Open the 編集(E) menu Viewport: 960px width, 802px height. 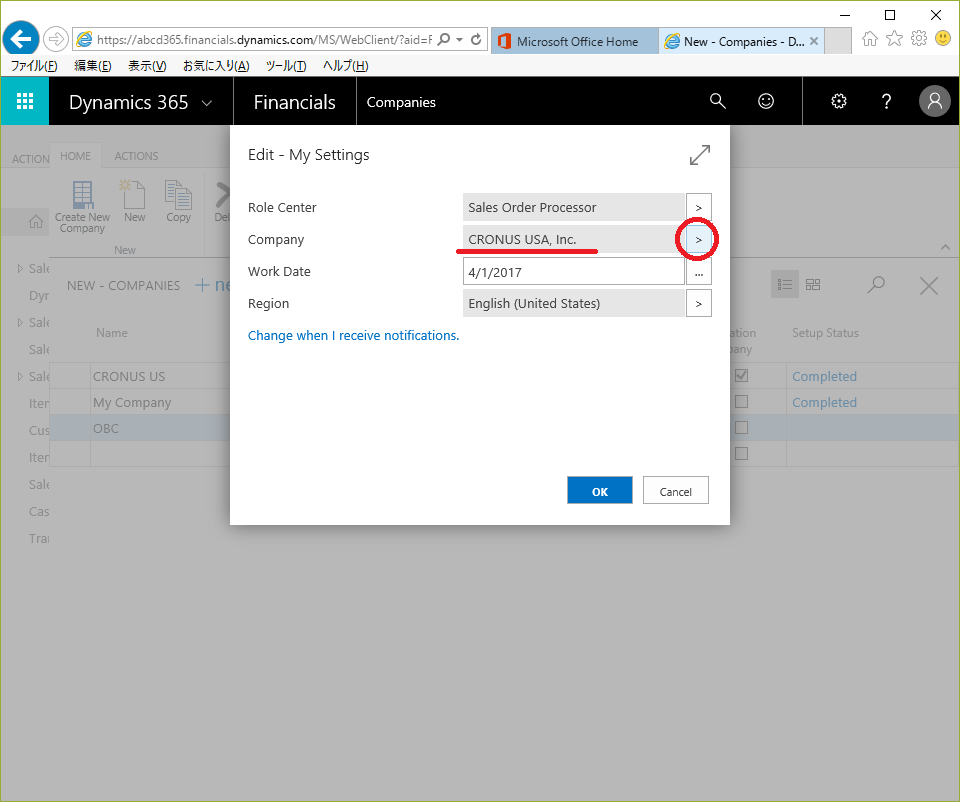pos(92,66)
